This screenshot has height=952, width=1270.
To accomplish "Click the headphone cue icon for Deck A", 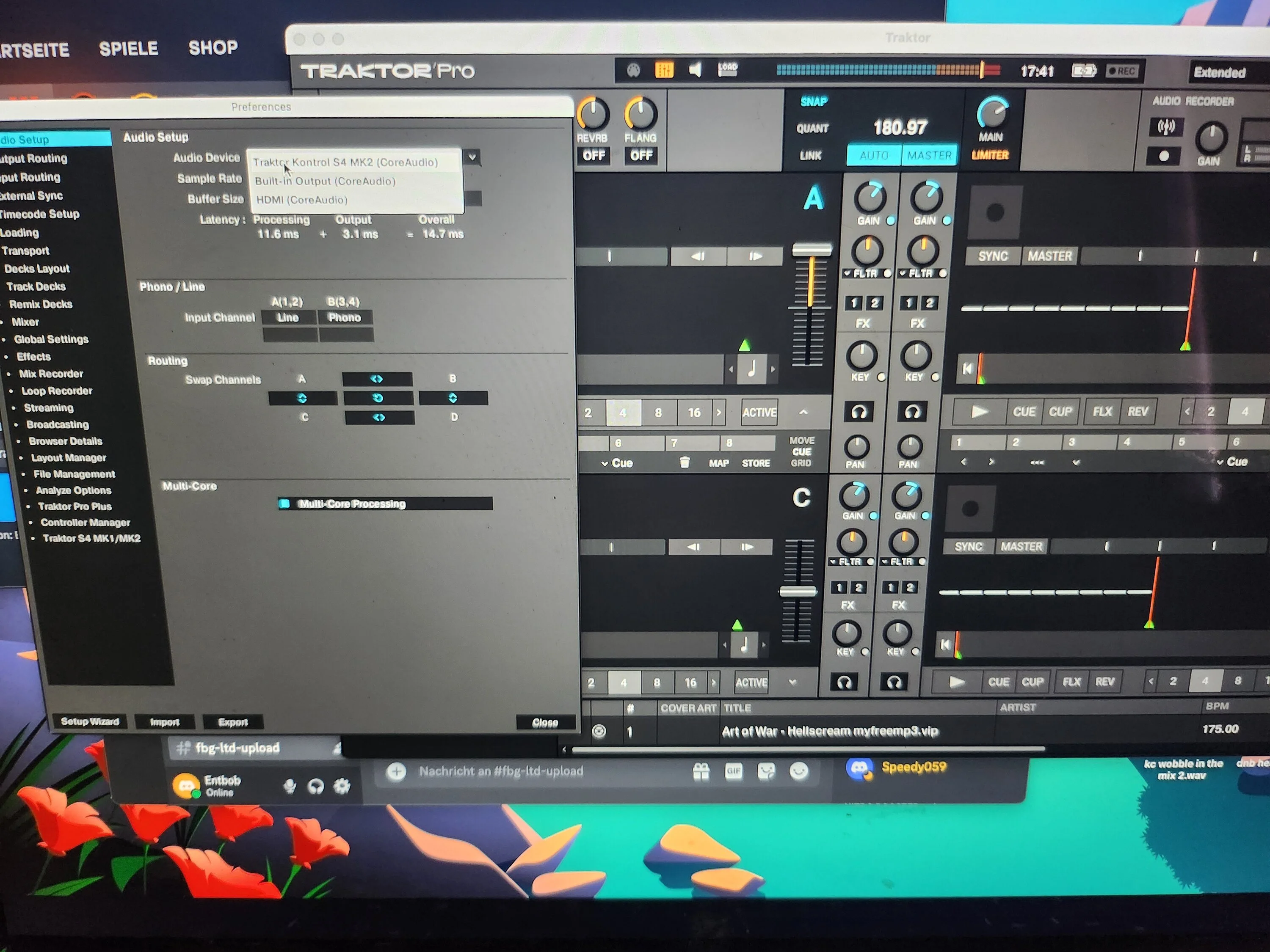I will click(859, 412).
